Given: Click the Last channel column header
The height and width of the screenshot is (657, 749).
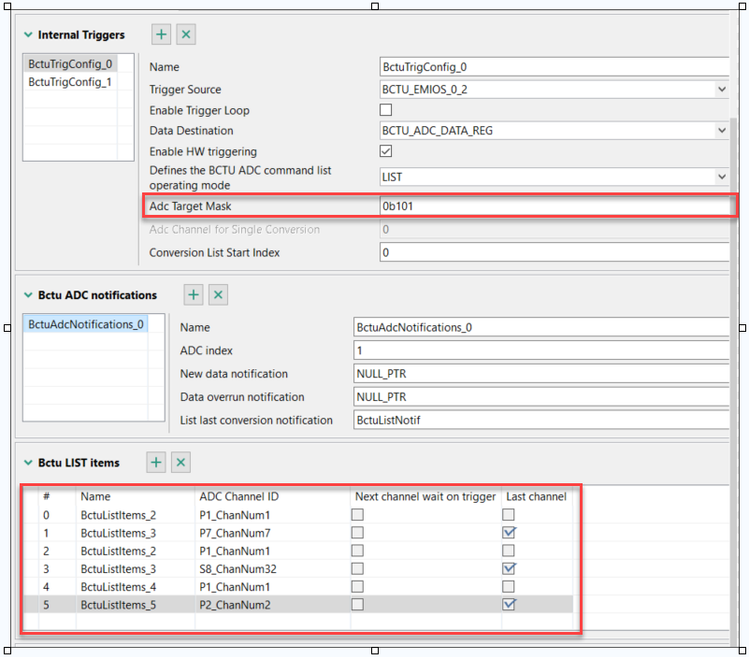Looking at the screenshot, I should (x=536, y=497).
